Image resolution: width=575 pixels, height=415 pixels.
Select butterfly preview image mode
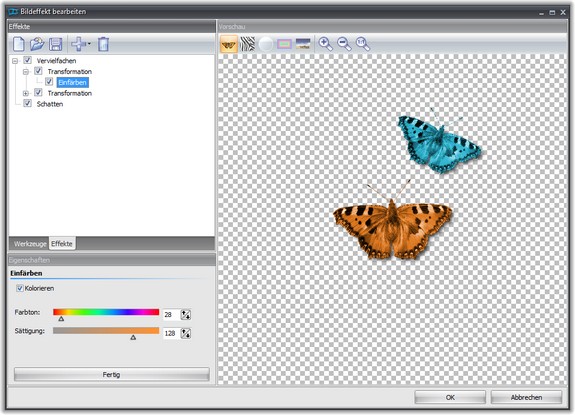pos(229,44)
